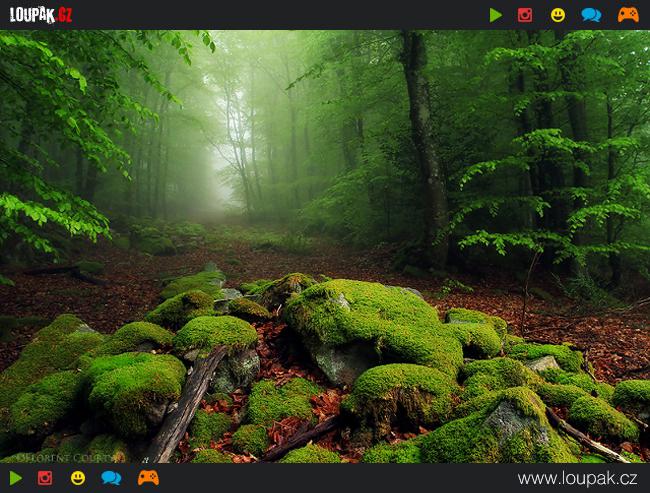
Task: Open blue chat bubbles icon in bottom footer
Action: 111,478
